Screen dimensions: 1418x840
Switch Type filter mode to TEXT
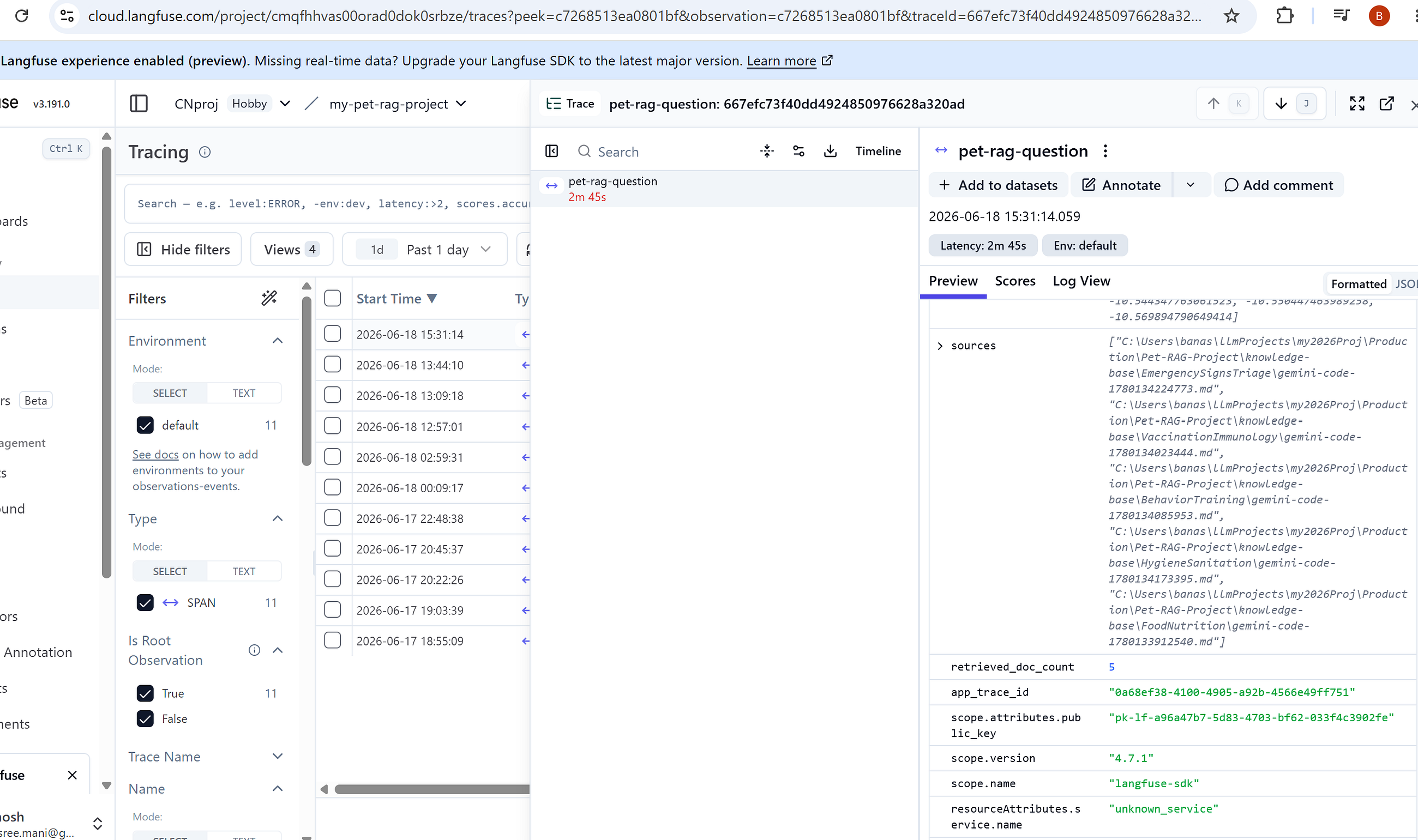pos(243,571)
